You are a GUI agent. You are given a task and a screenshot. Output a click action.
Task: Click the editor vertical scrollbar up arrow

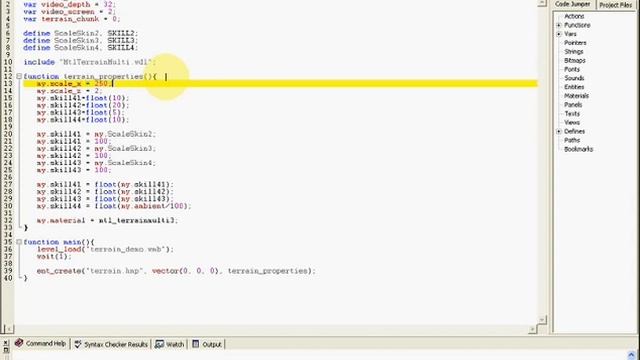coord(542,3)
